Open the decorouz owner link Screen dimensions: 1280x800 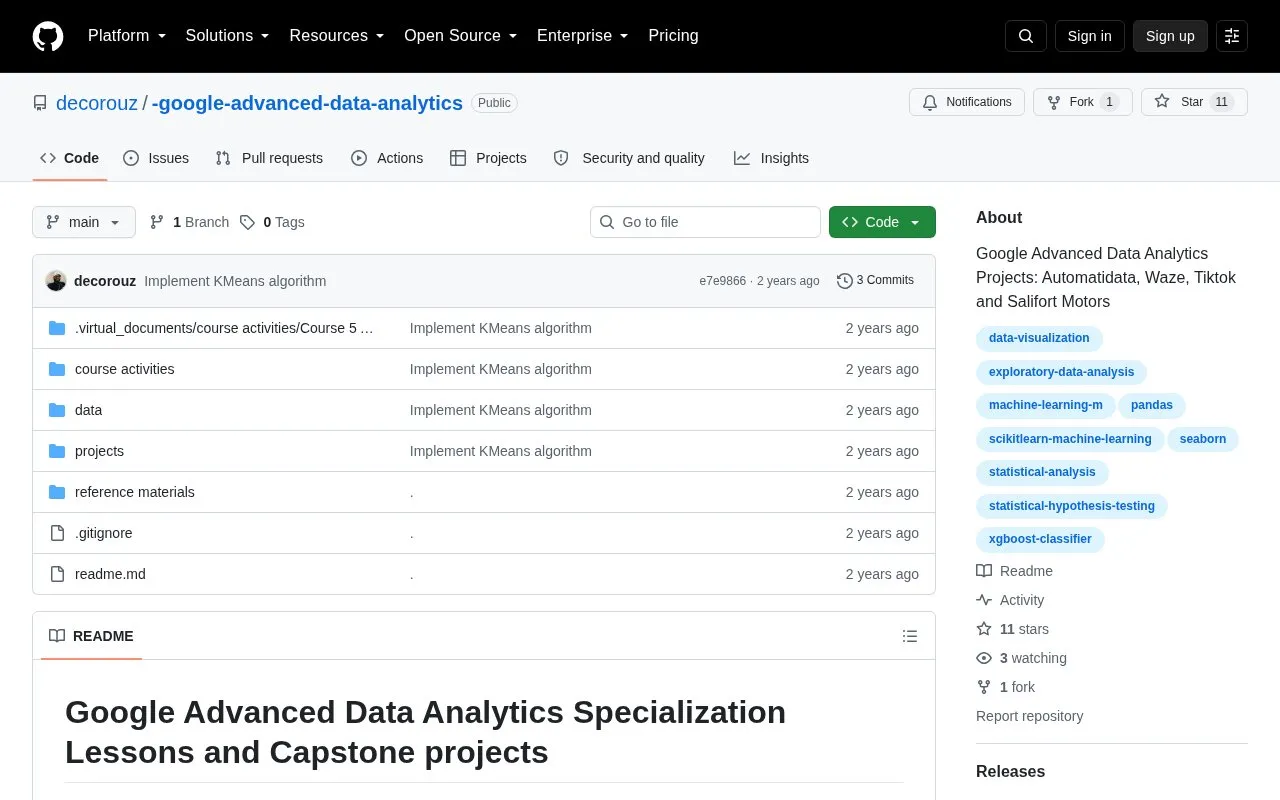pos(97,103)
